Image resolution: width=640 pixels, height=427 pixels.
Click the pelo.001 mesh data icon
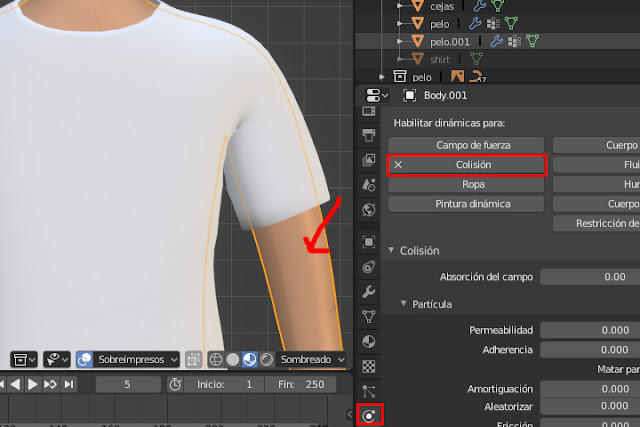532,41
